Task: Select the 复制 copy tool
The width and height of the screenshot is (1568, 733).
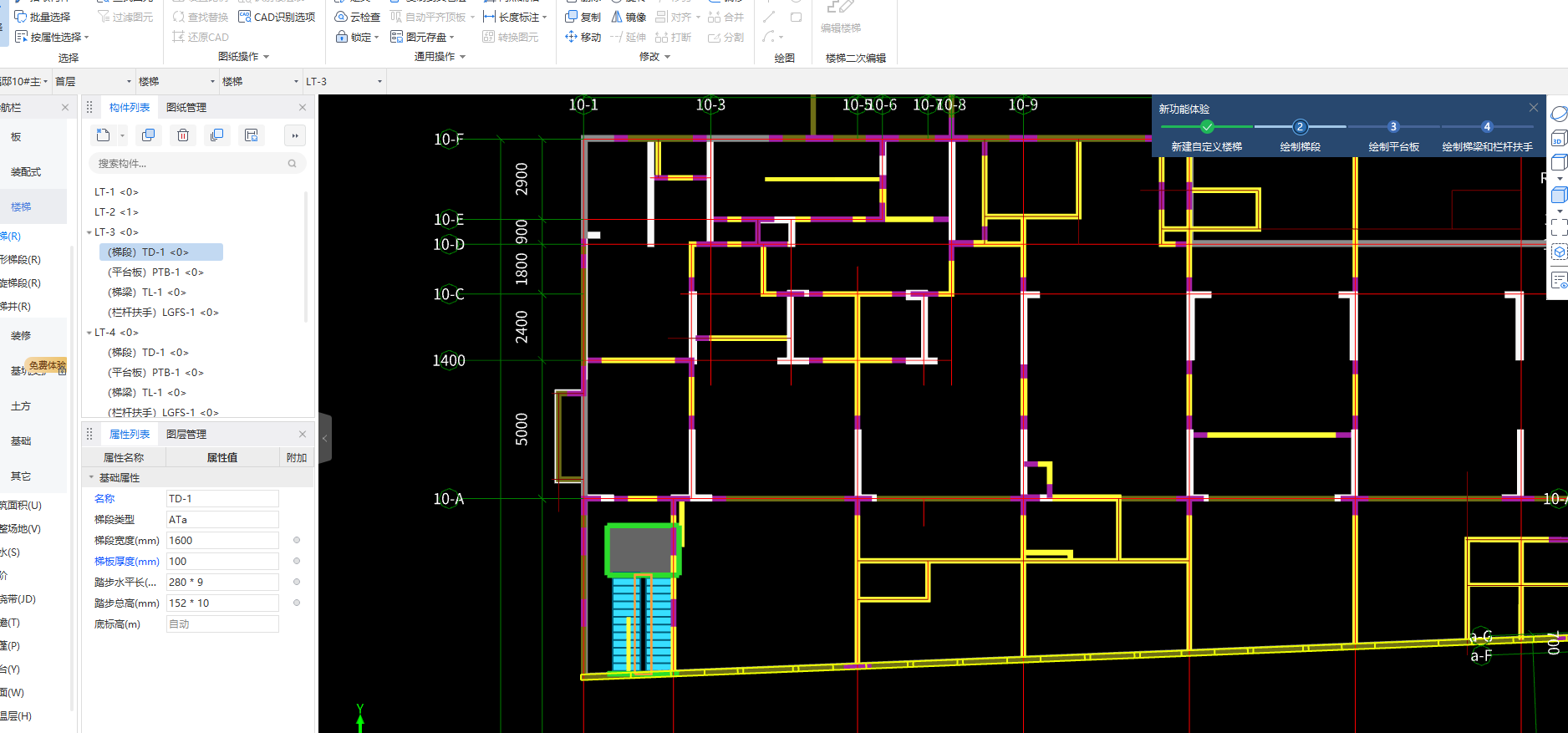Action: coord(583,17)
